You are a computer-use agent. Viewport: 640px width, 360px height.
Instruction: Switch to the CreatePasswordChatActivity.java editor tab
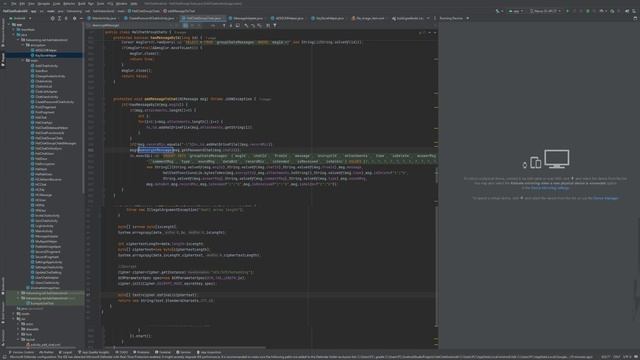coord(149,18)
